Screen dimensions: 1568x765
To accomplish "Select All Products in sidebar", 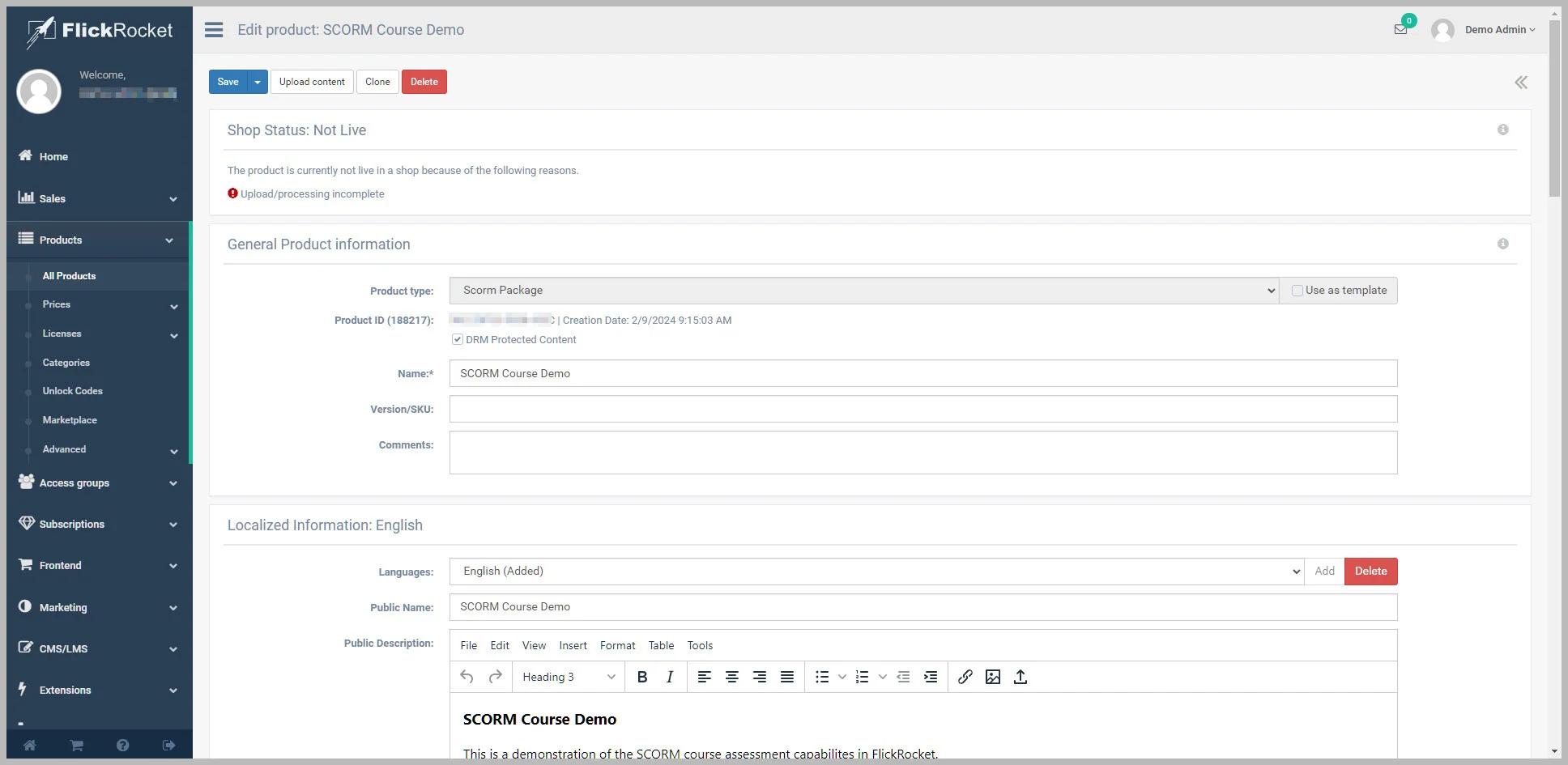I will point(69,276).
